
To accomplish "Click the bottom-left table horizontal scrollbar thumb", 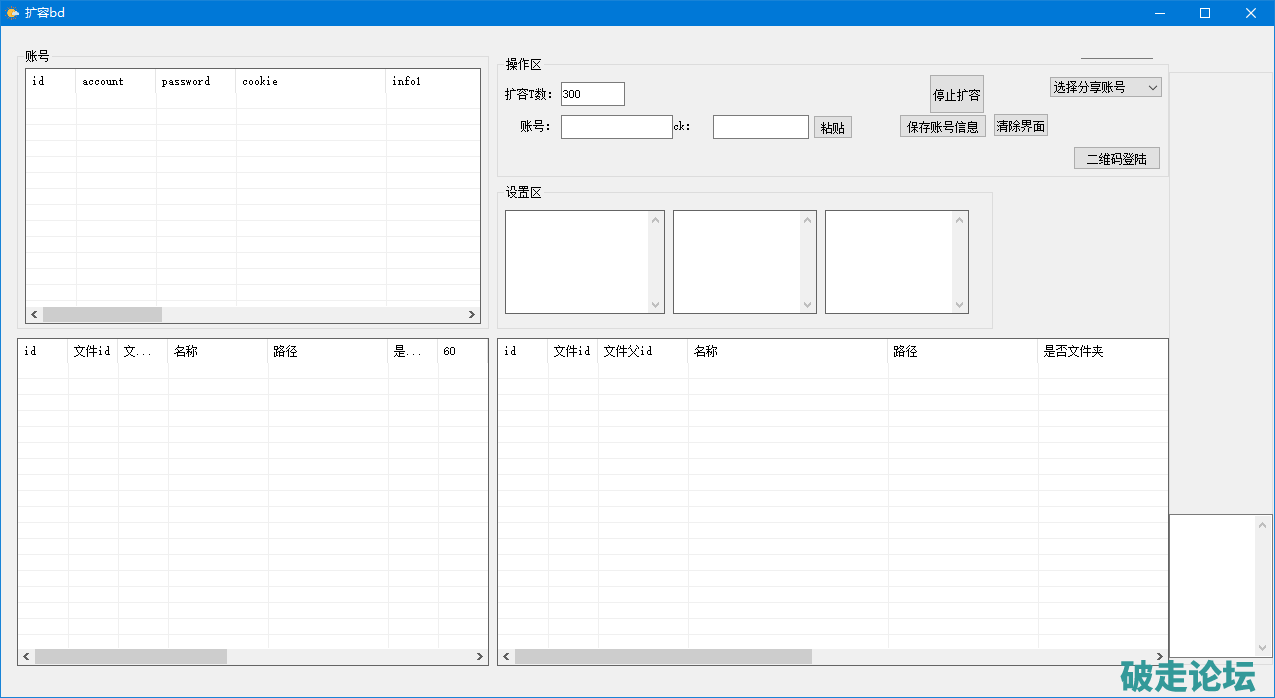I will tap(130, 657).
